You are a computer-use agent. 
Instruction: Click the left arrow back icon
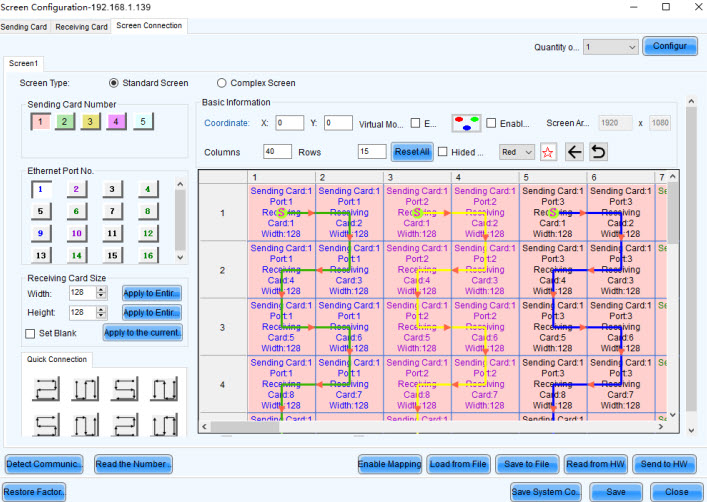(575, 152)
